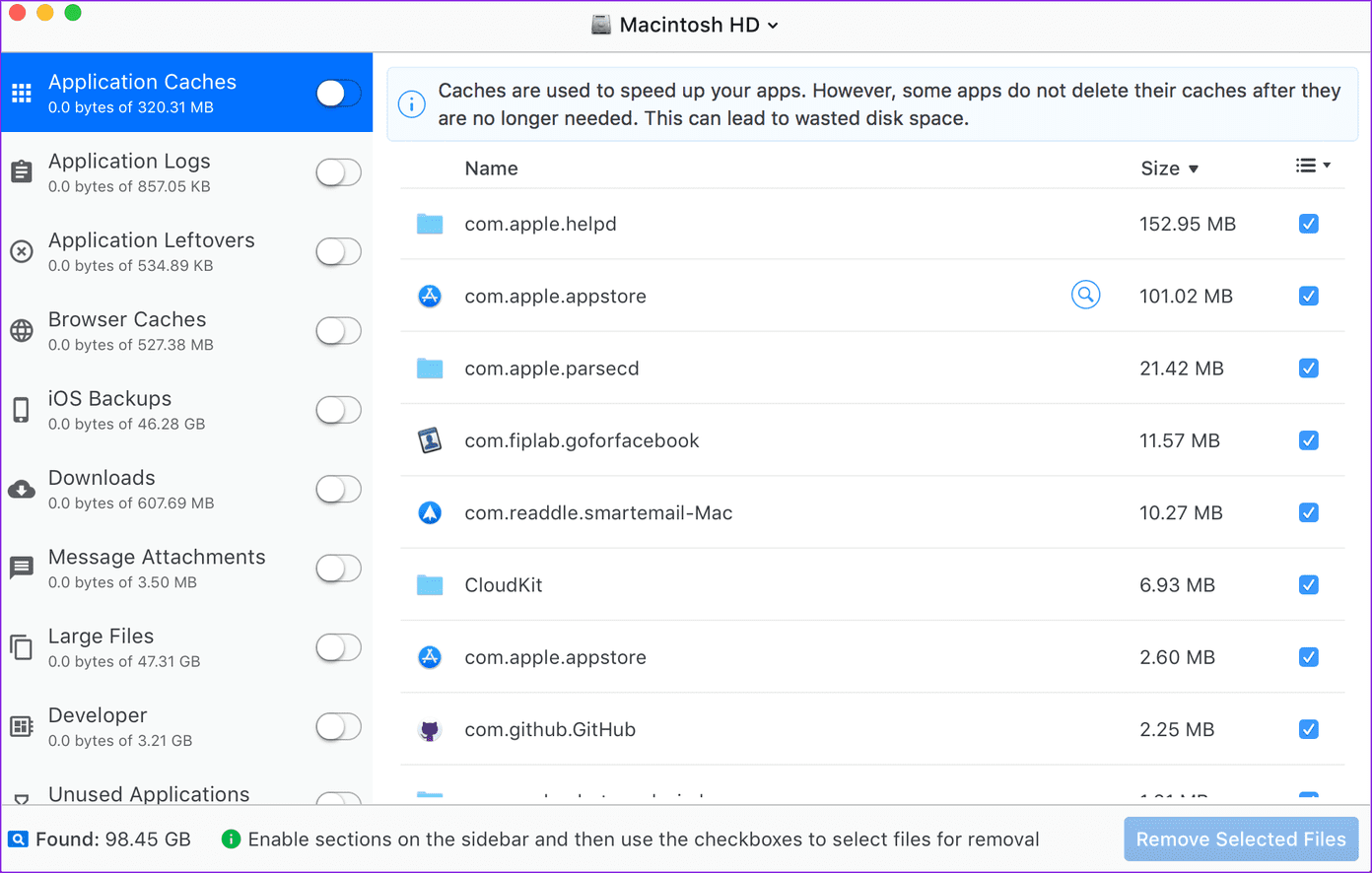This screenshot has height=873, width=1372.
Task: Reveal the 101.02 MB appstore item using the magnifier icon
Action: [1085, 295]
